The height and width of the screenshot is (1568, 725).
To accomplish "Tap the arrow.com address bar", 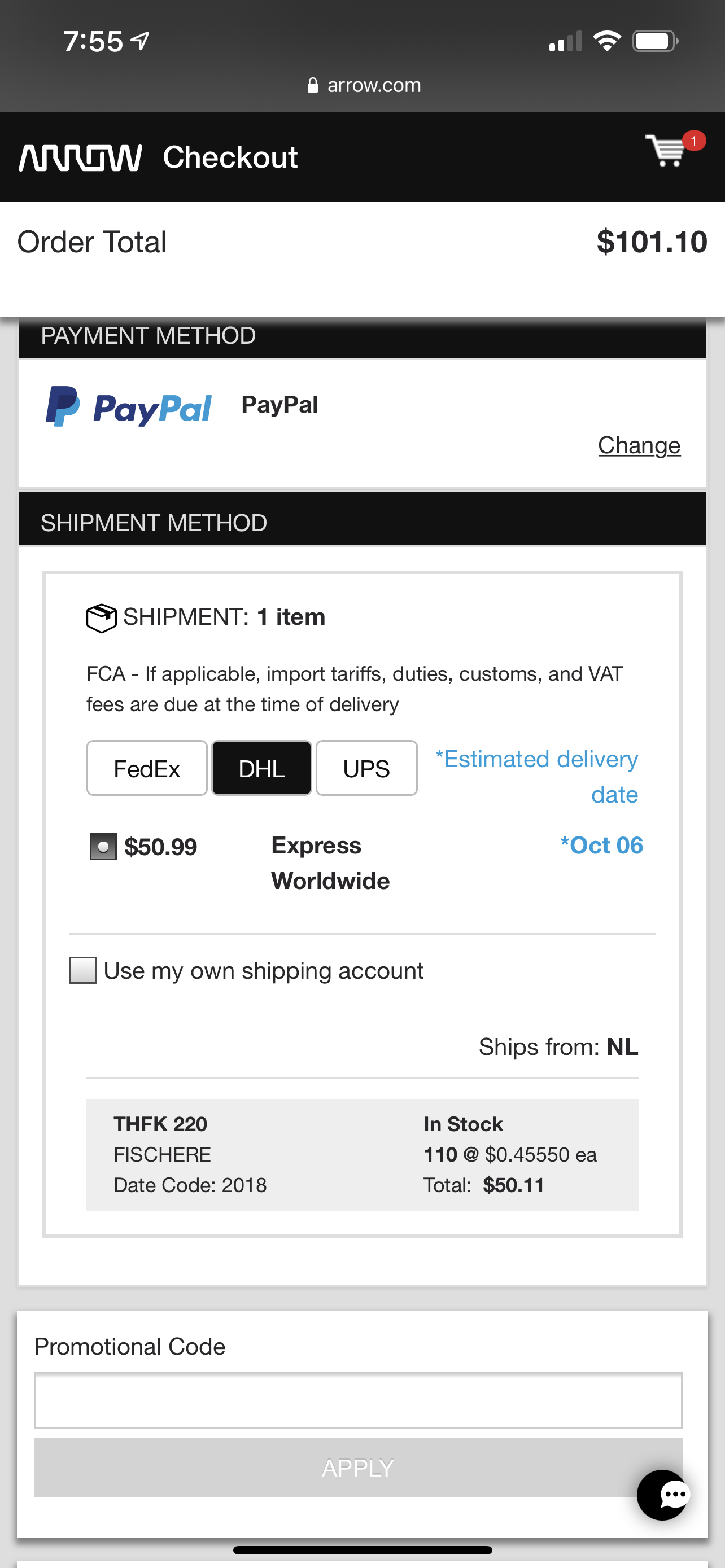I will (364, 85).
